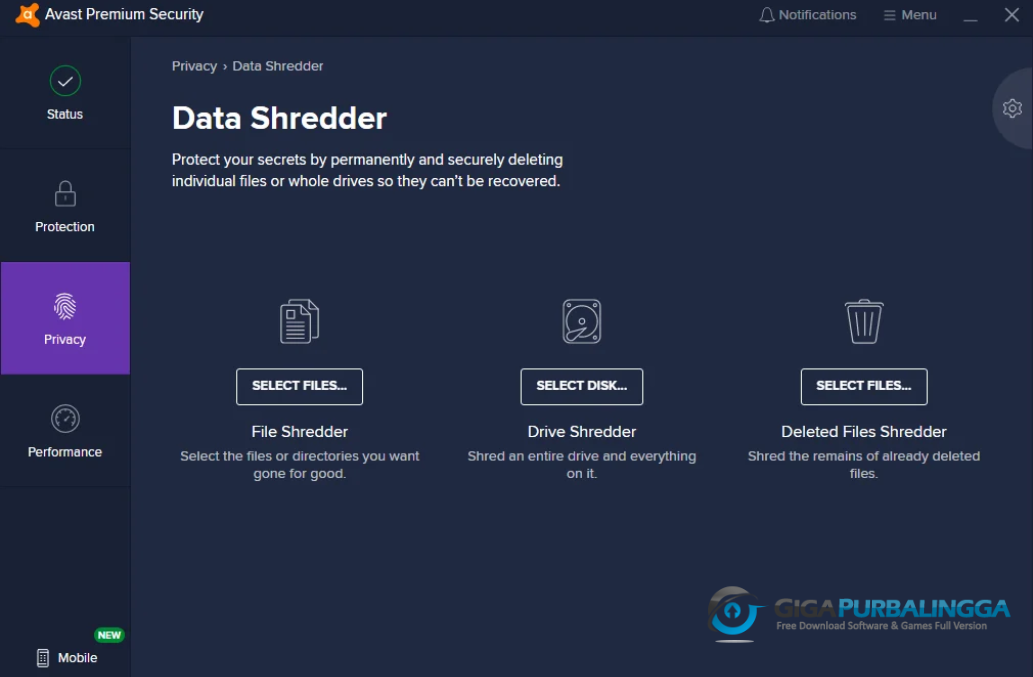Open the Performance section

[65, 431]
